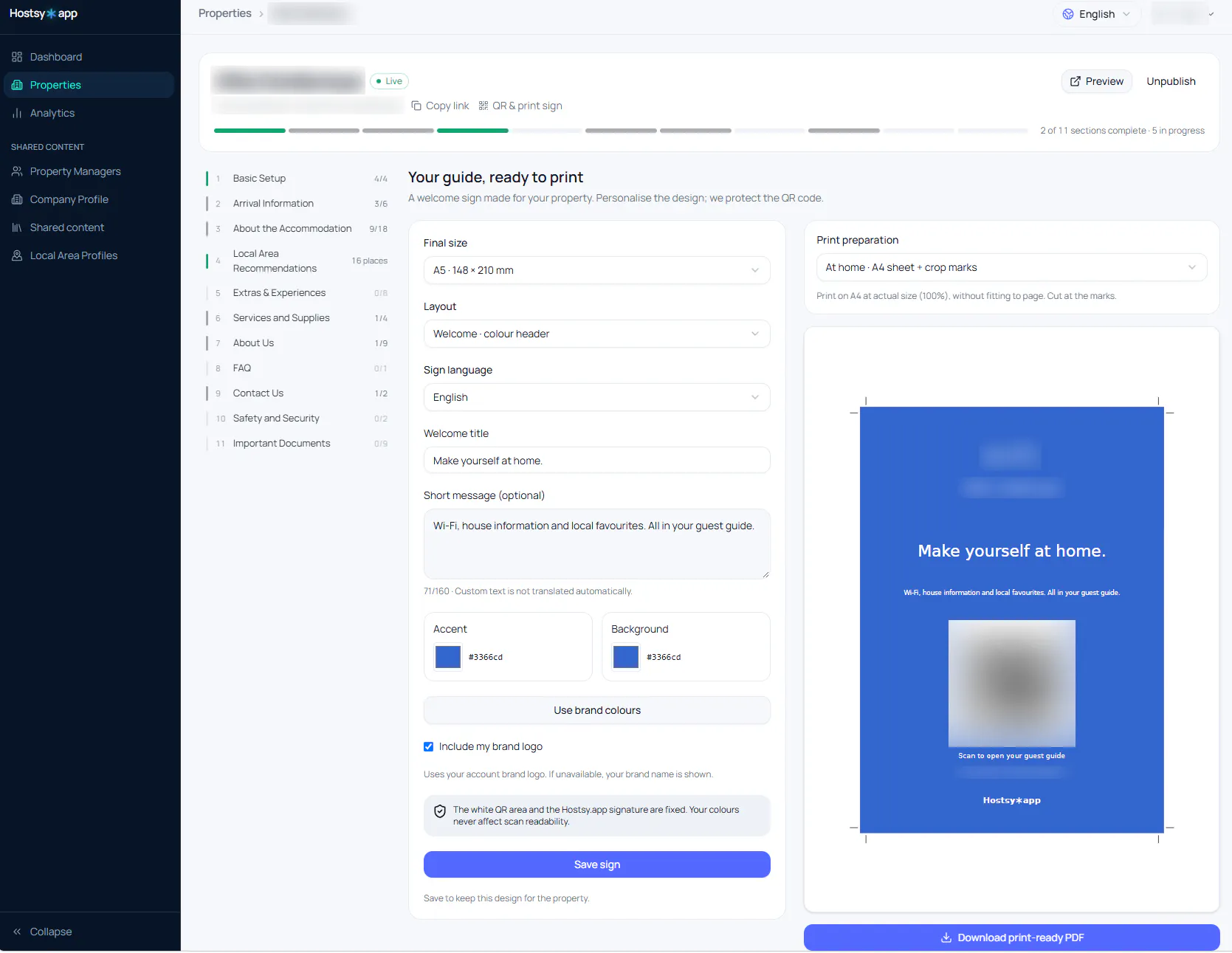1232x953 pixels.
Task: Open About the Accommodation section
Action: tap(297, 229)
